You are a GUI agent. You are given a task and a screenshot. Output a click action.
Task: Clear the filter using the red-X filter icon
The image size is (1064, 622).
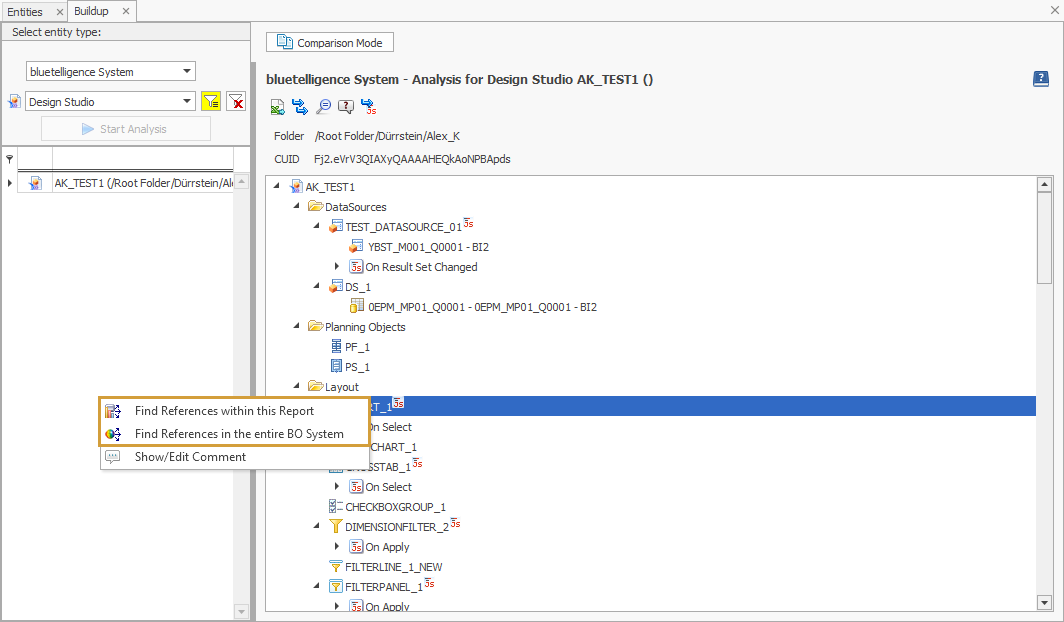point(237,101)
